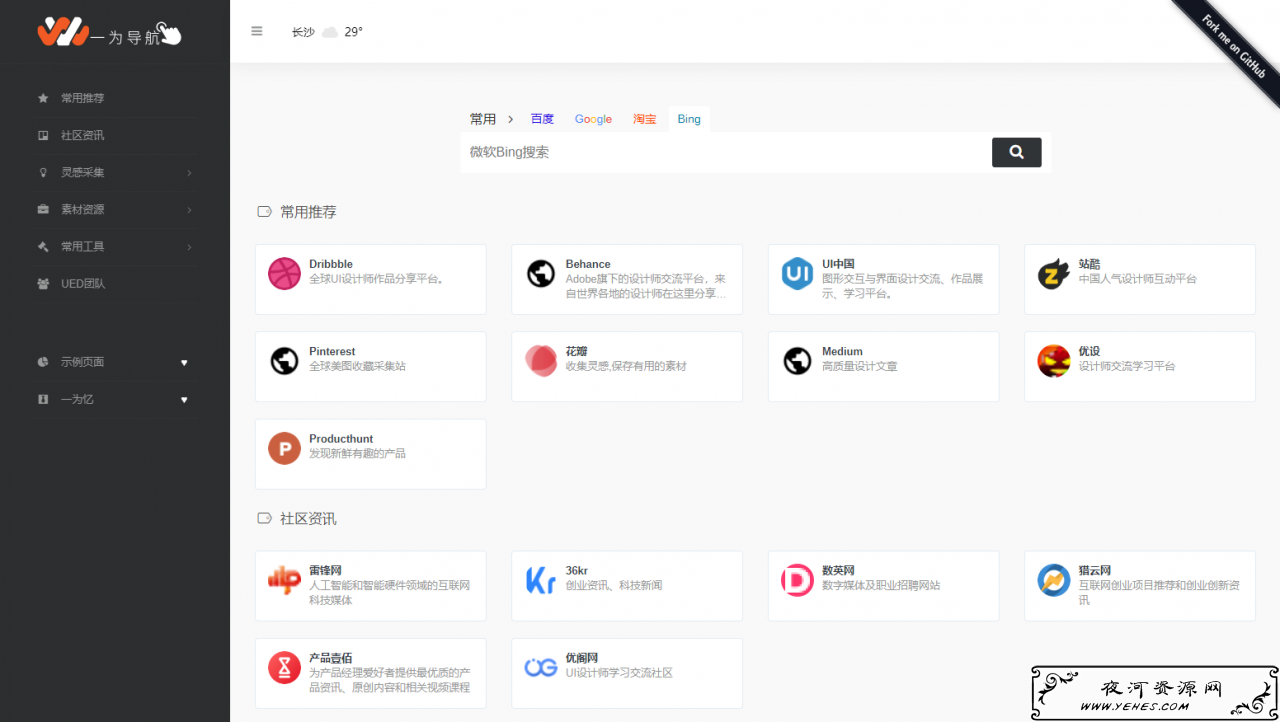1280x722 pixels.
Task: Click the 一为导航 logo
Action: click(110, 32)
